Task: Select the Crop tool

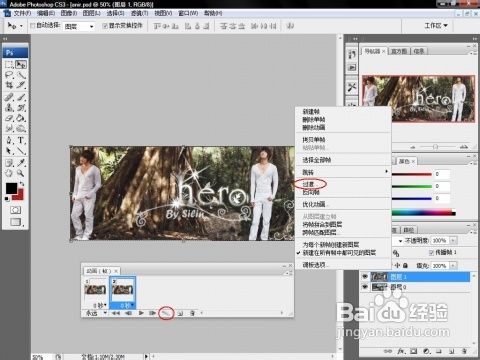Action: (x=9, y=86)
